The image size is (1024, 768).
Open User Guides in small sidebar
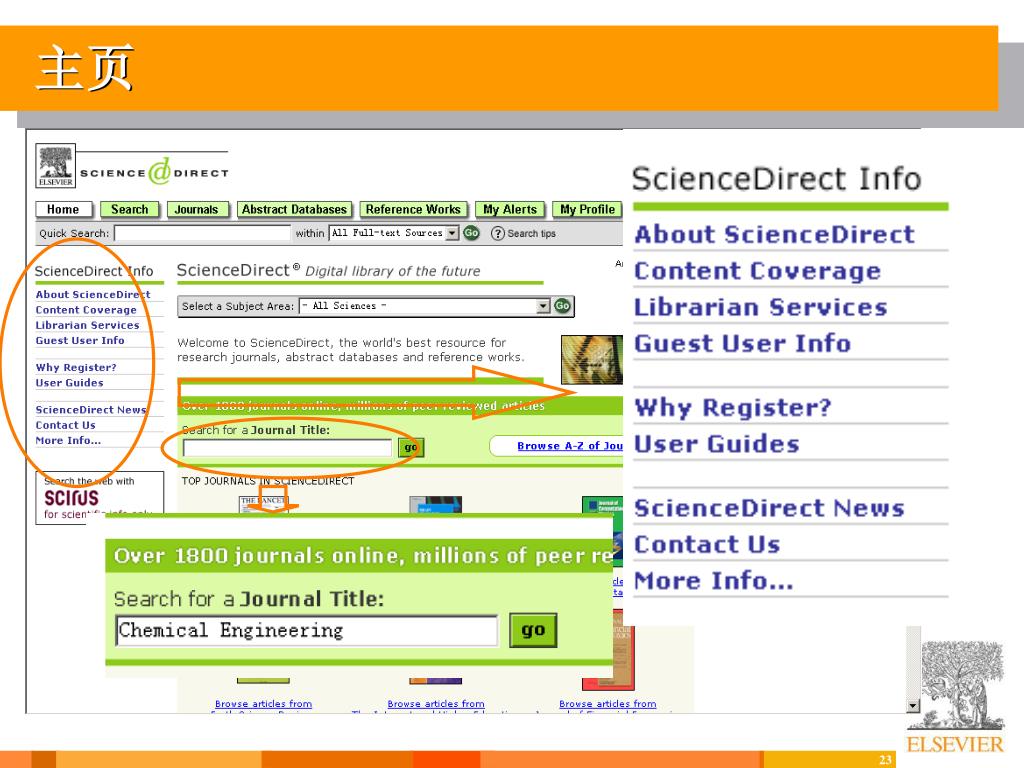tap(69, 383)
